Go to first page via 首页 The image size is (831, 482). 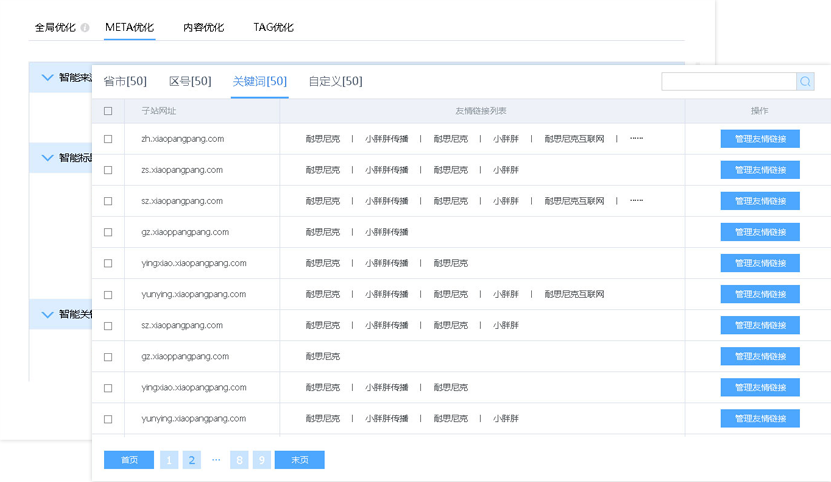(129, 460)
